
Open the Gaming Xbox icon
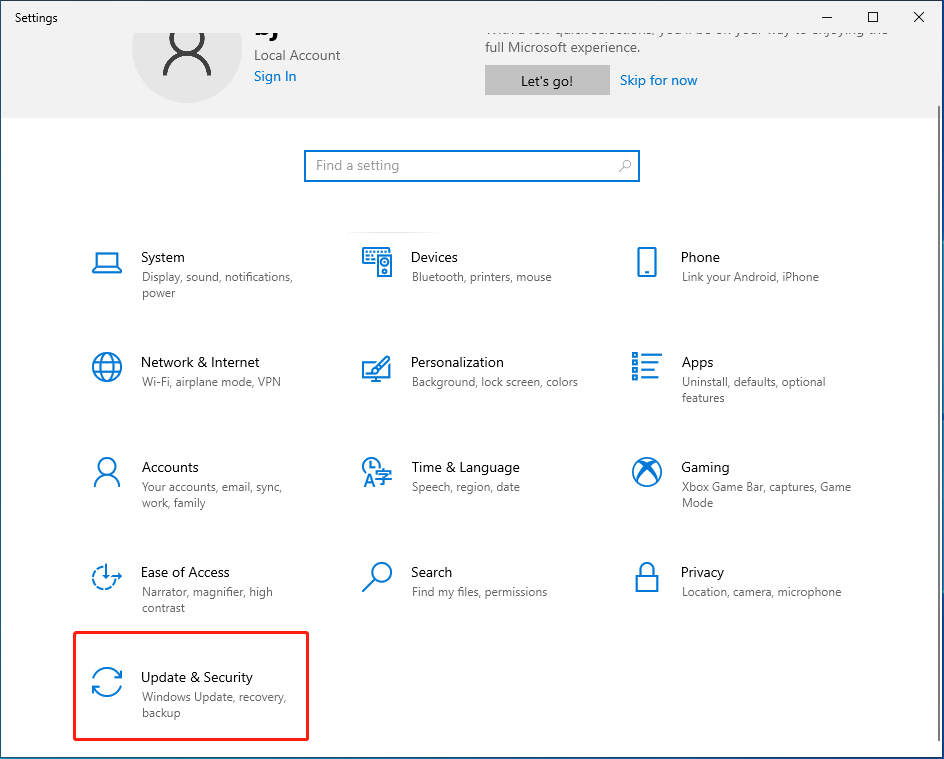click(647, 472)
